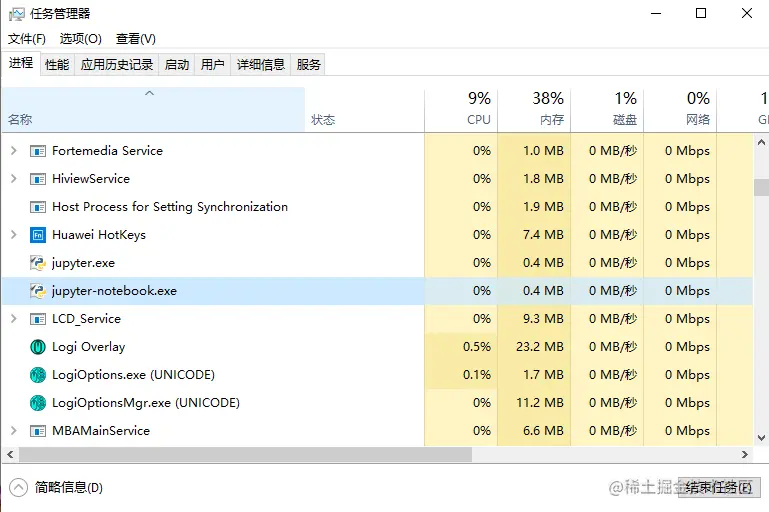This screenshot has width=769, height=512.
Task: Expand the LCD_Service process group
Action: point(14,318)
